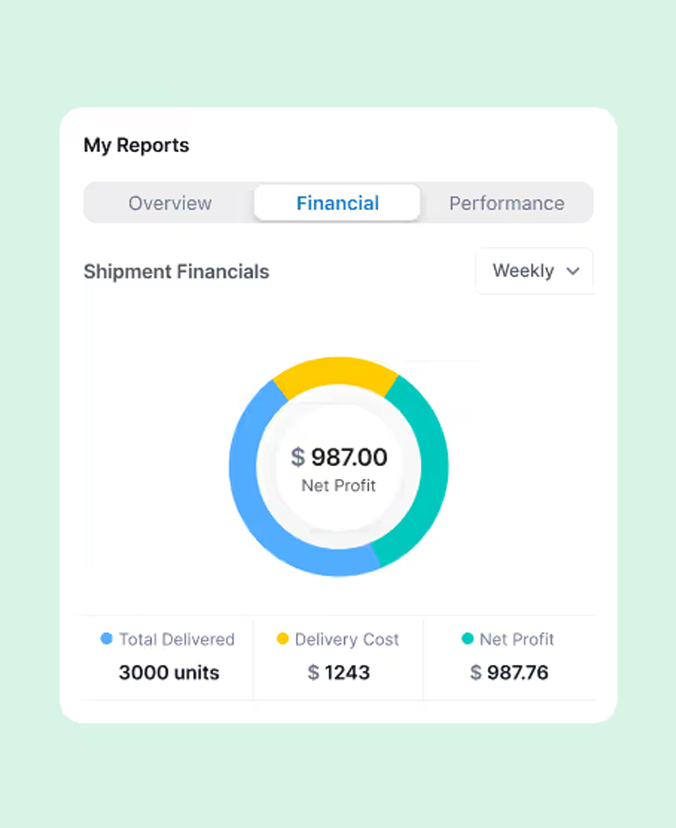
Task: Click the blue dot next to Total Delivered
Action: tap(107, 639)
